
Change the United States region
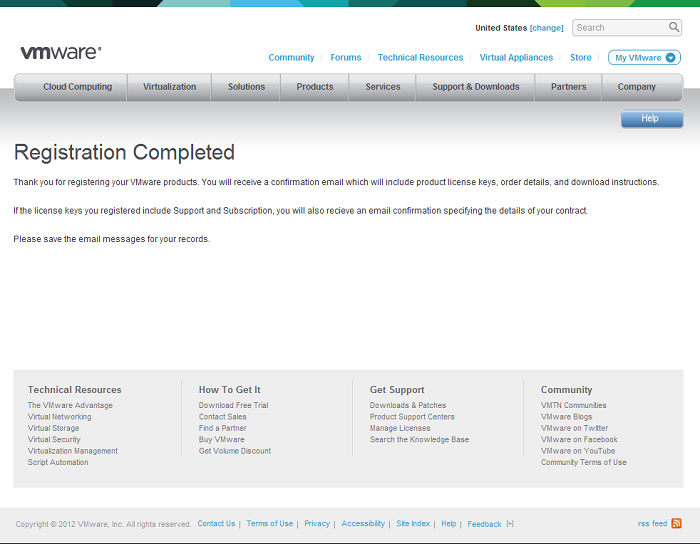(x=546, y=28)
